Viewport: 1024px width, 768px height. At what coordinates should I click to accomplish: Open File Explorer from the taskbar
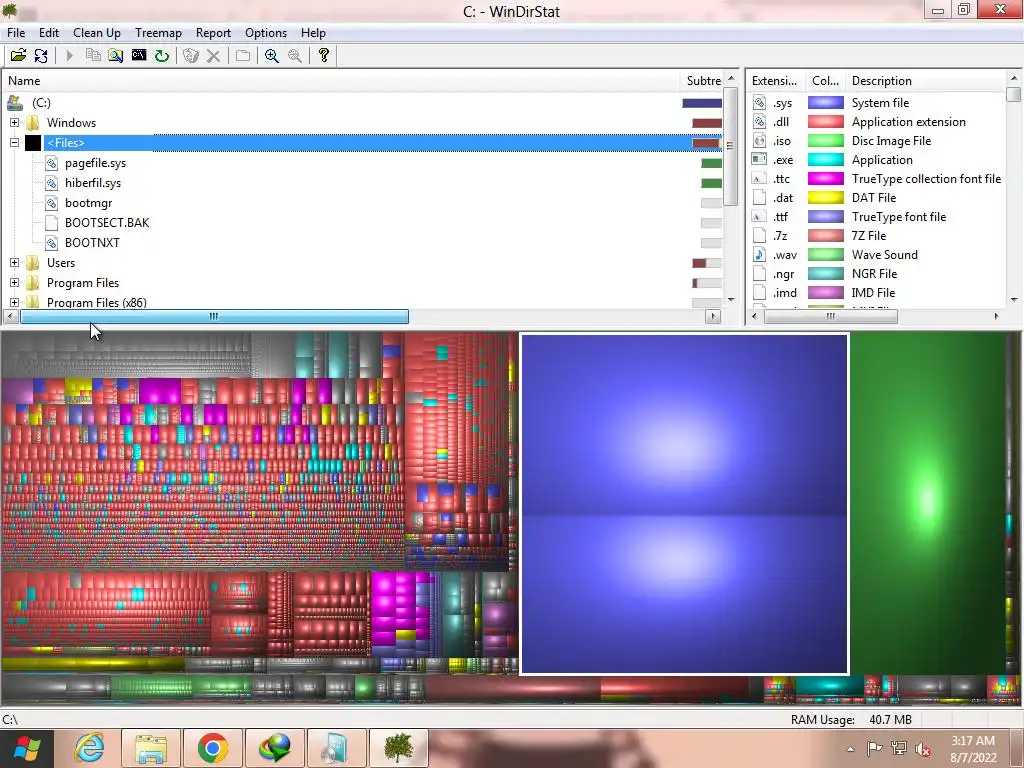point(151,748)
